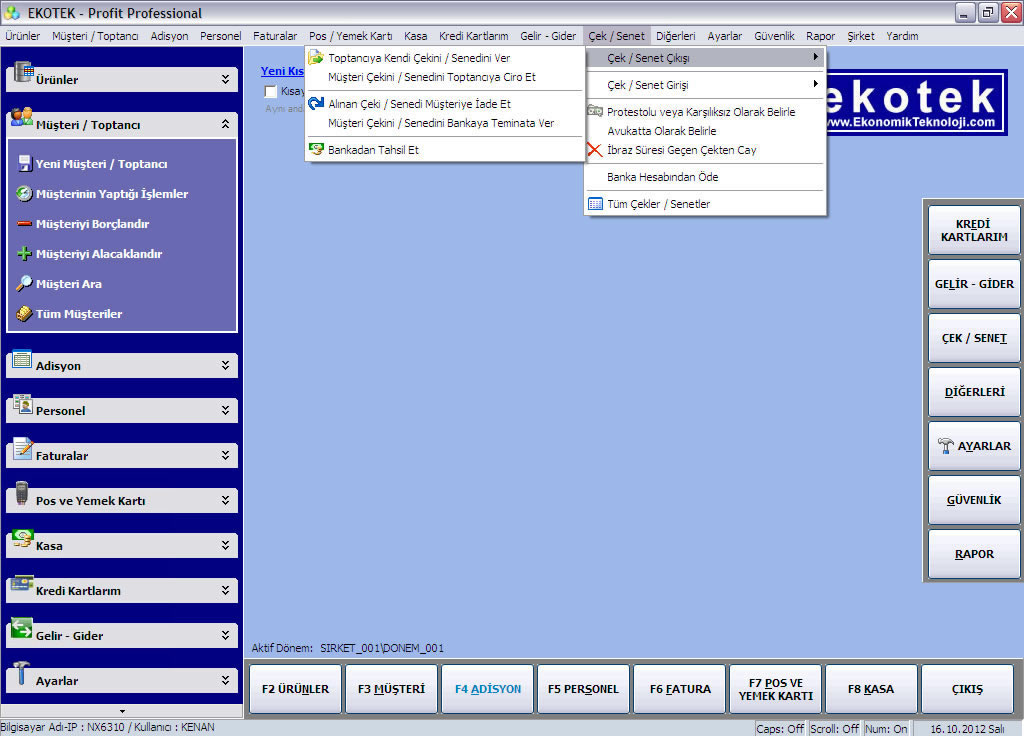Choose Tüm Çekler / Senetler menu item
This screenshot has height=736, width=1024.
click(x=705, y=204)
